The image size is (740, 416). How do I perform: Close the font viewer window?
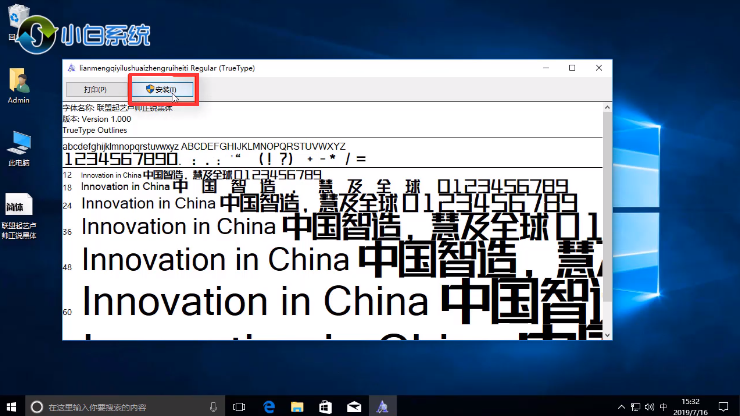pos(599,68)
